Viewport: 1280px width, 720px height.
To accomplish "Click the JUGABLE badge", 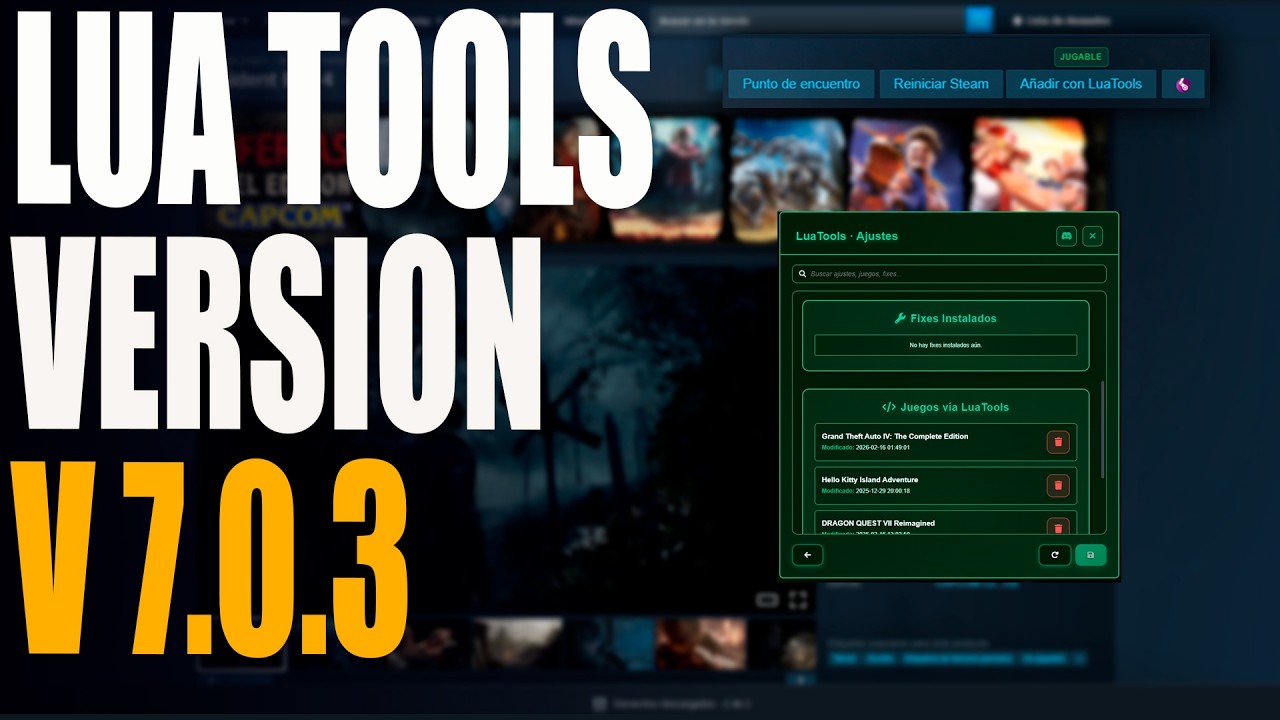I will tap(1081, 57).
